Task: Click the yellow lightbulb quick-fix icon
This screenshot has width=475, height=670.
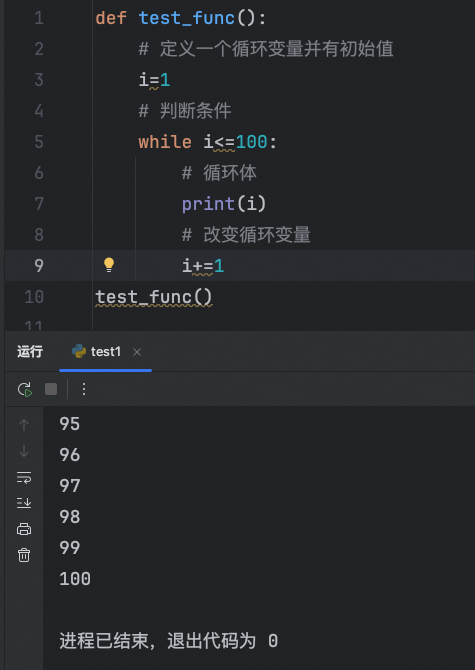Action: point(109,265)
